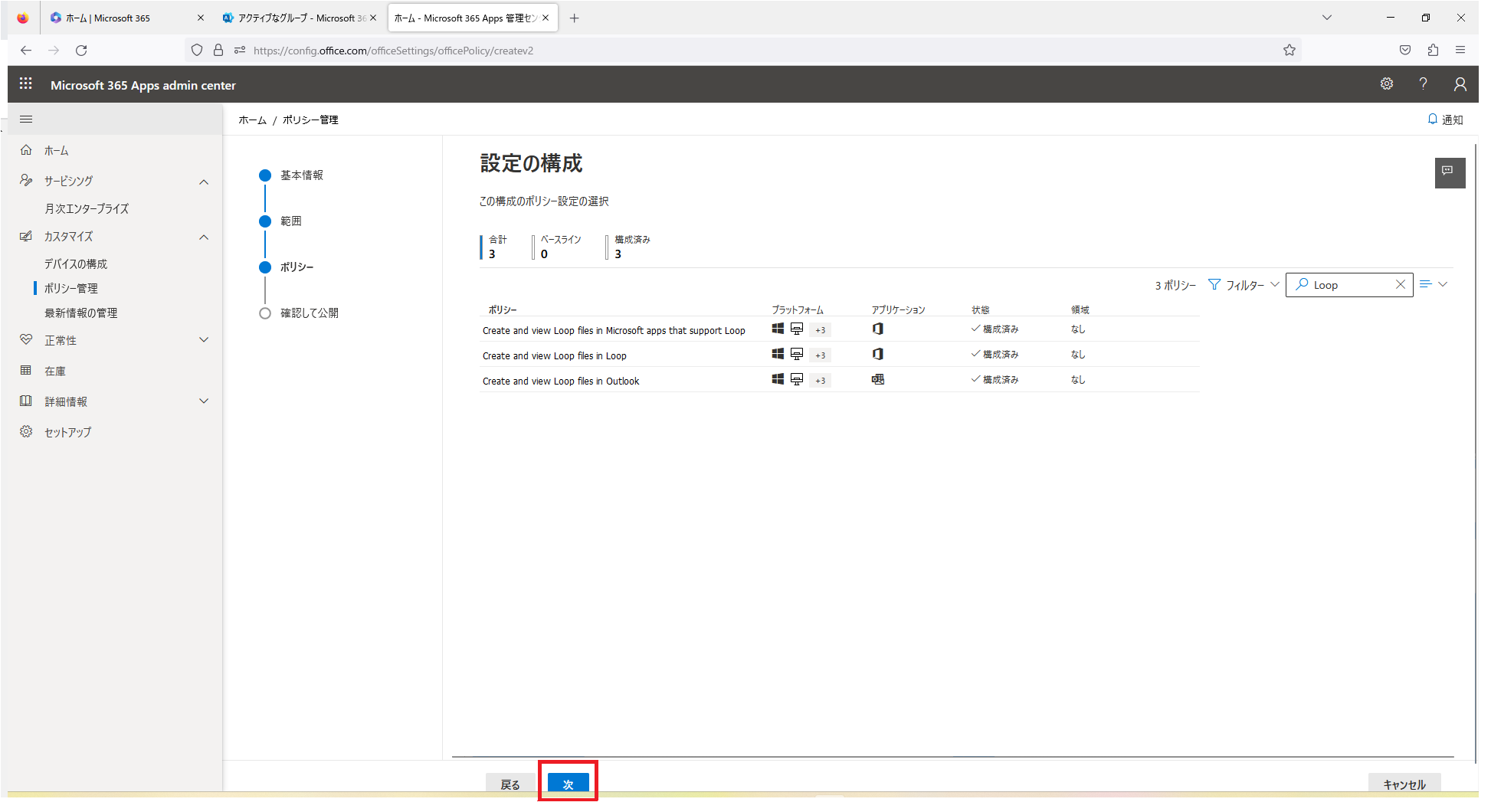Click Outlook app icon in third row
Screen dimensions: 1491x812
pyautogui.click(x=878, y=379)
